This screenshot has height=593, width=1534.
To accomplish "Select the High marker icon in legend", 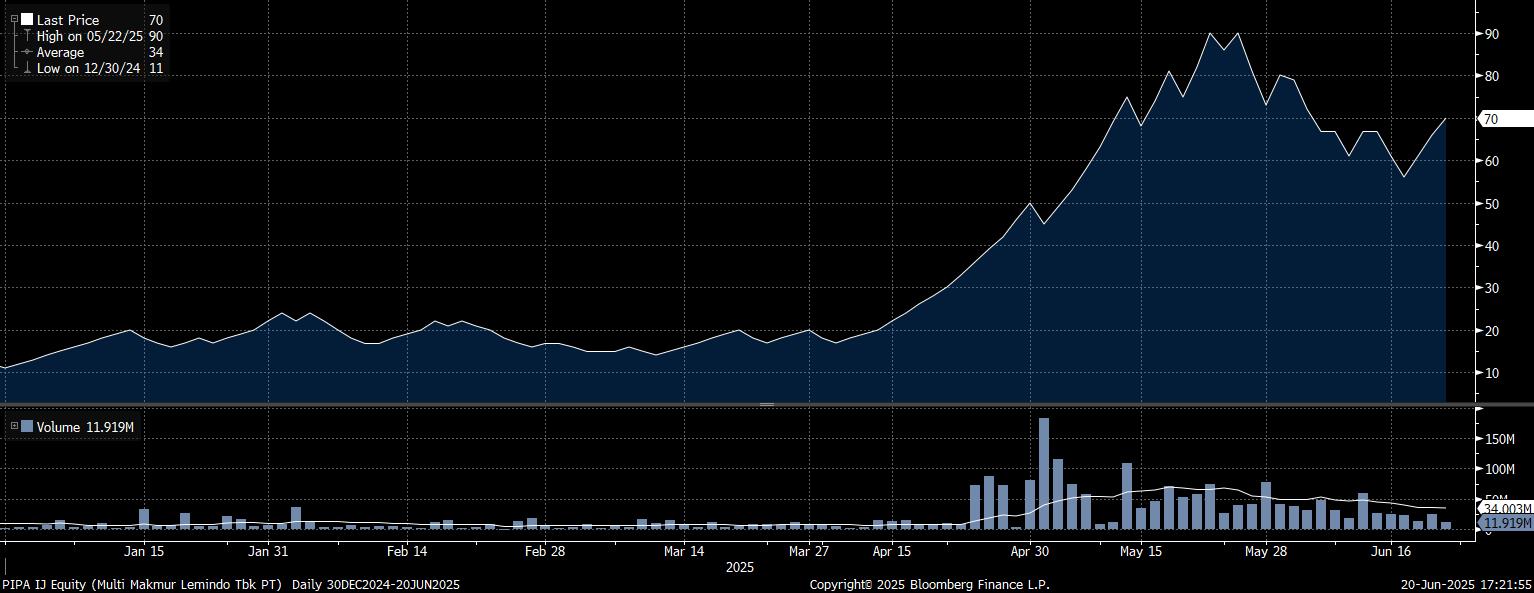I will (27, 36).
